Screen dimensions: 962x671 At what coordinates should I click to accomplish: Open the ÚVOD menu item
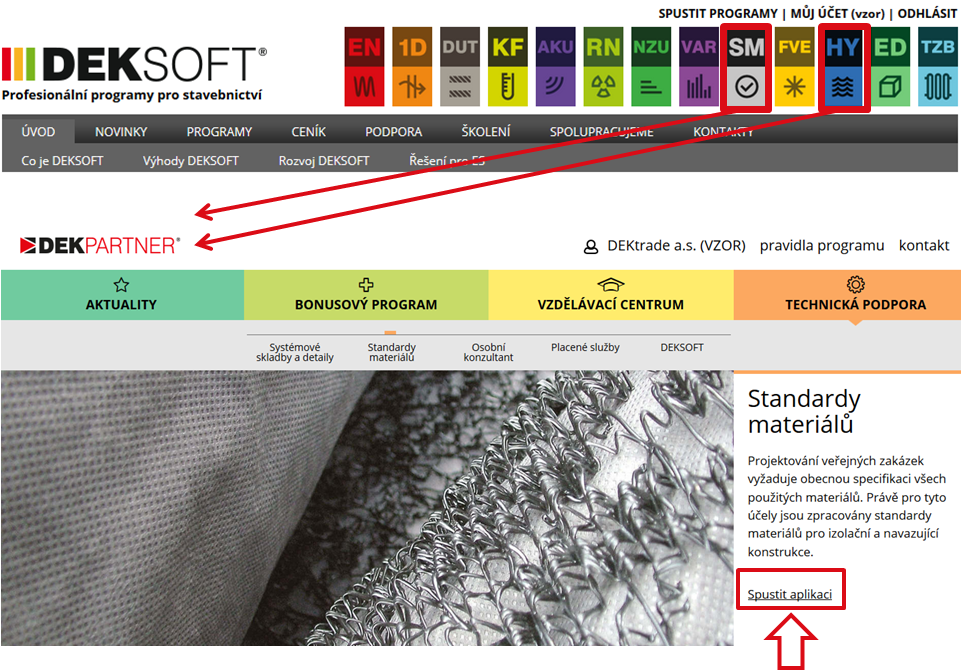click(x=38, y=132)
